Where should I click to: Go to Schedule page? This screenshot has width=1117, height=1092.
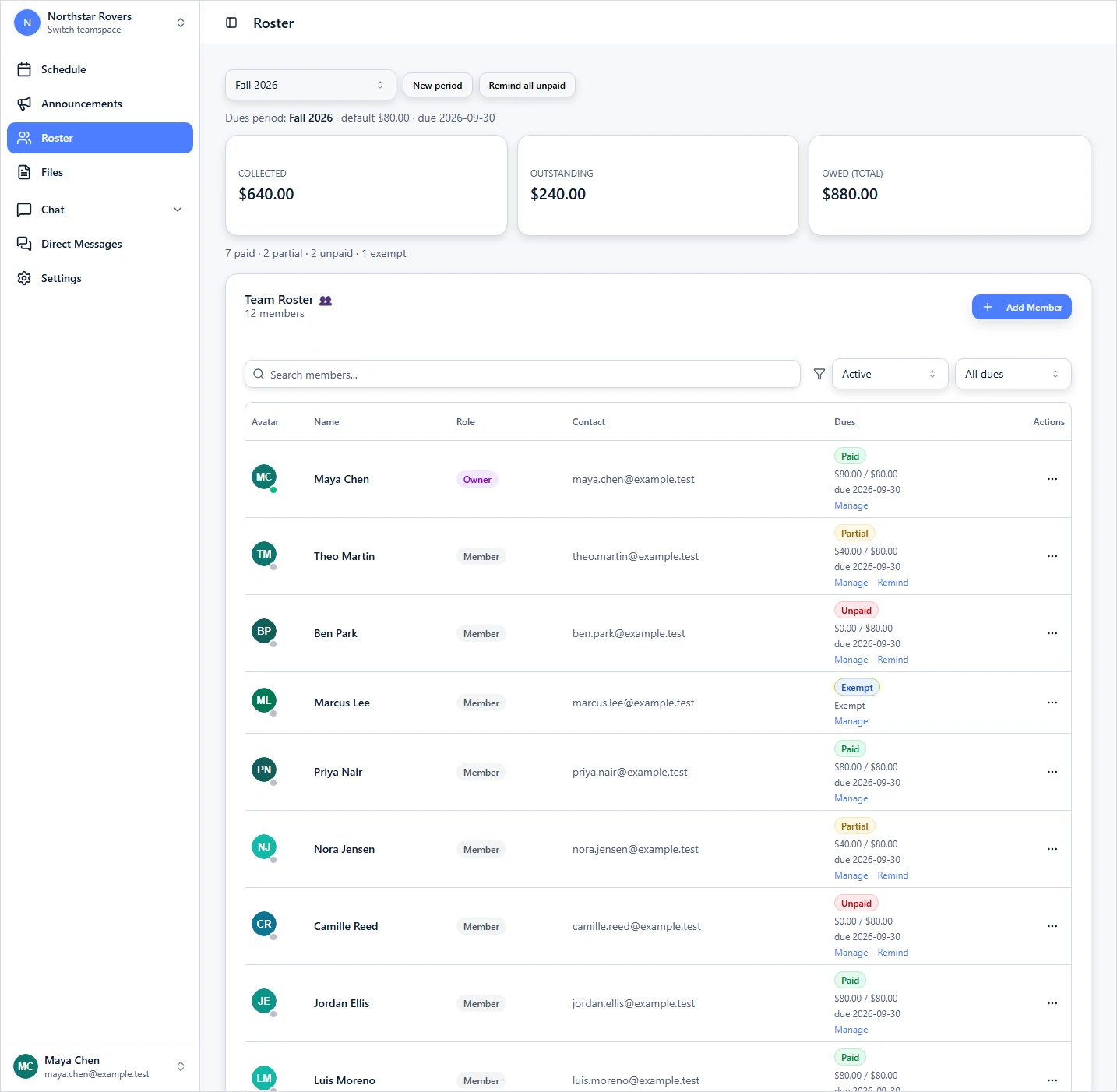point(100,69)
